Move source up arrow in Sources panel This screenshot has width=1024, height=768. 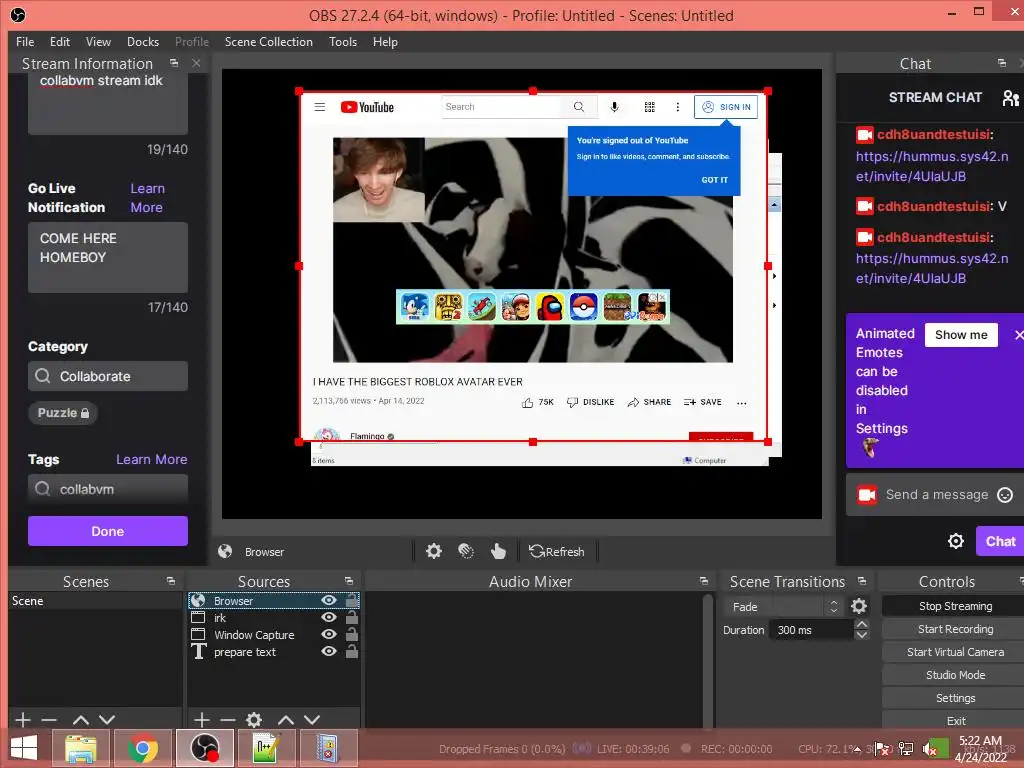(x=286, y=720)
